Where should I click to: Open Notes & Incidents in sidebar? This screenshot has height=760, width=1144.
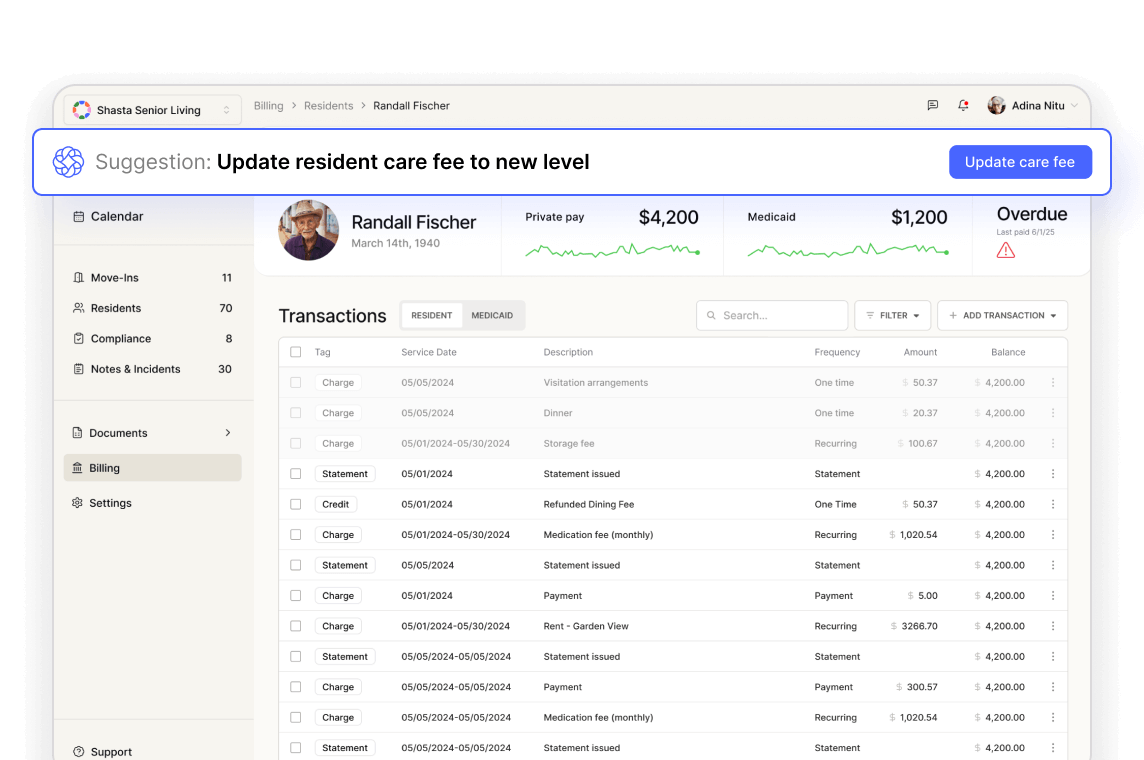tap(152, 370)
